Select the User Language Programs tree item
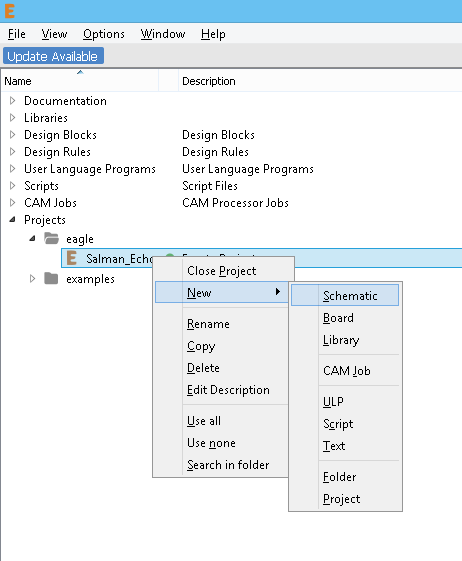This screenshot has width=462, height=561. click(x=90, y=169)
